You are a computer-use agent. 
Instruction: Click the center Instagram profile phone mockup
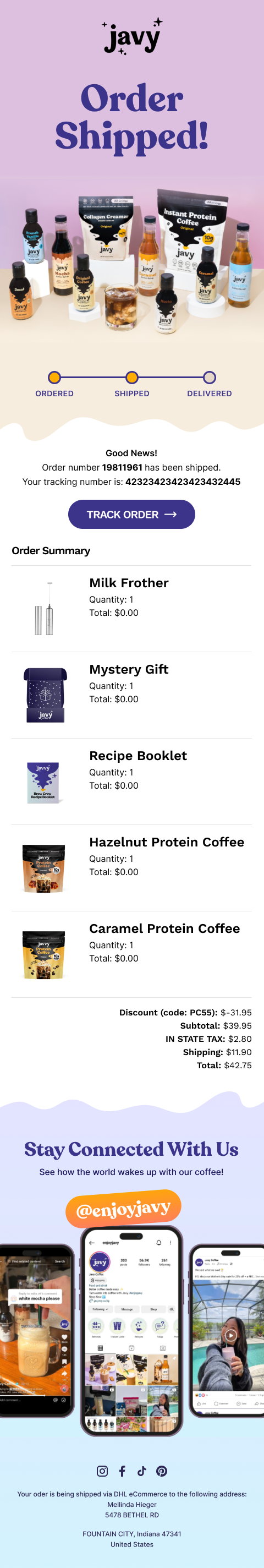coord(131,1332)
